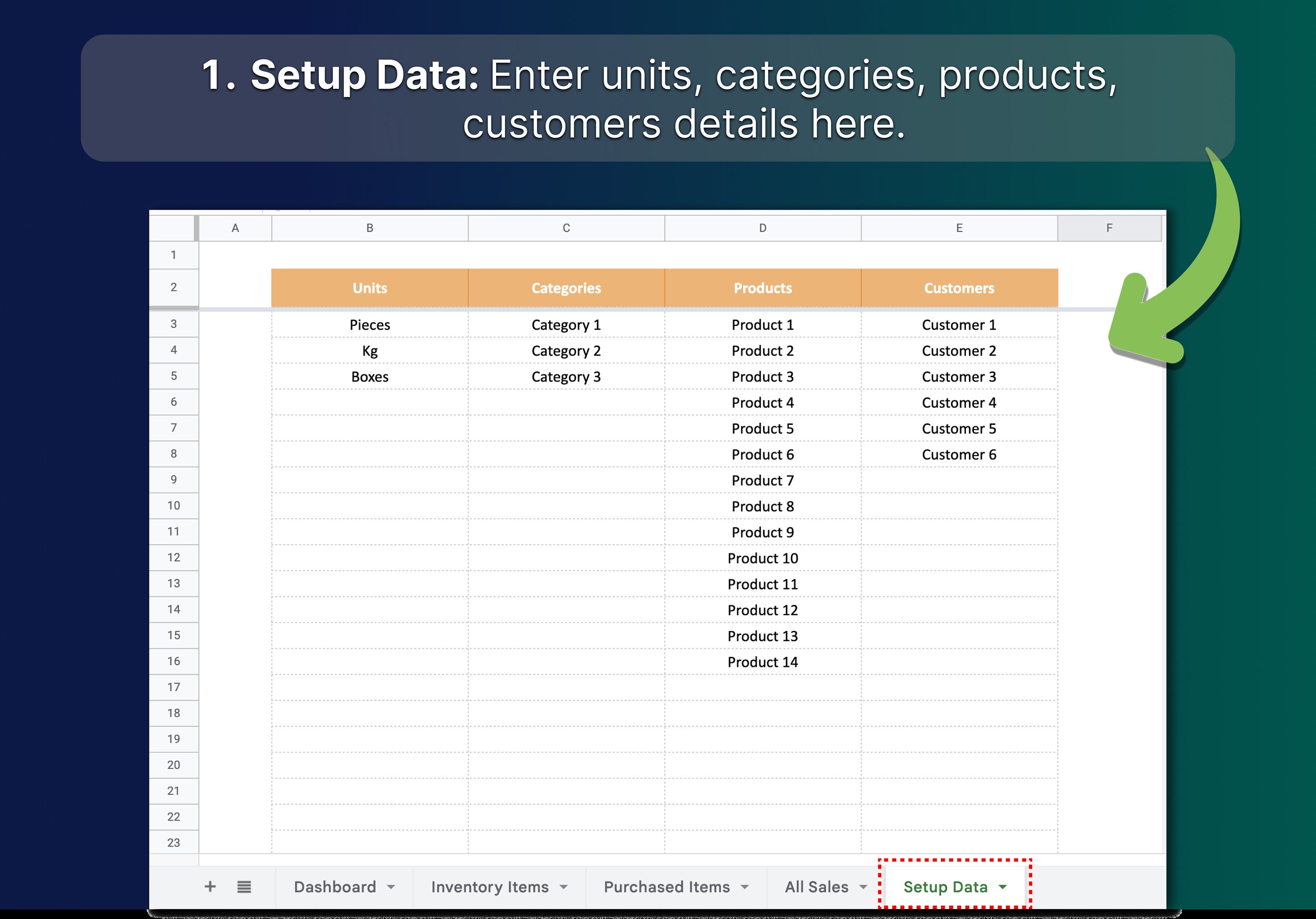
Task: Select the Category 2 cell
Action: click(x=566, y=351)
